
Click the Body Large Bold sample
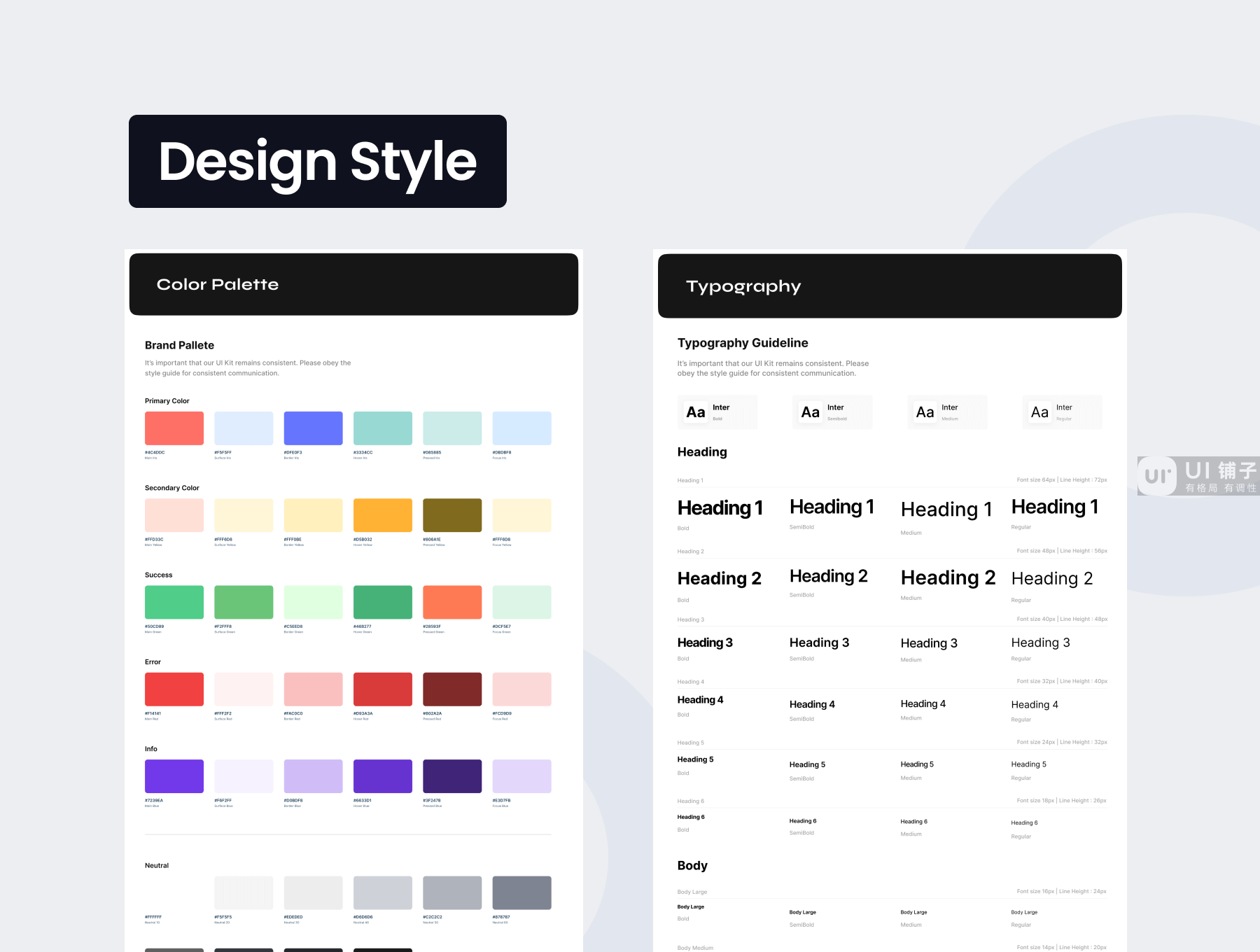[x=691, y=907]
